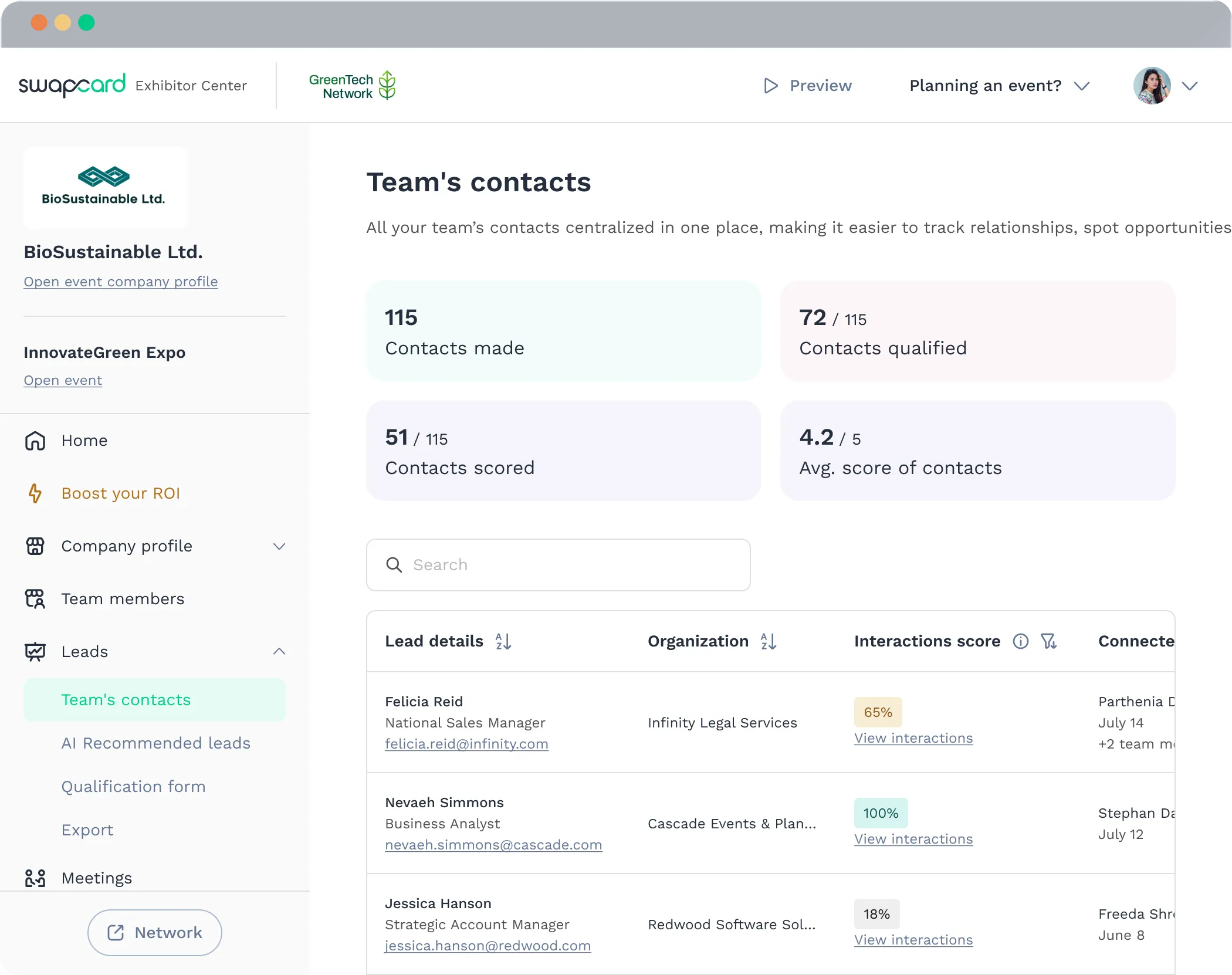Open the user avatar account menu

click(1165, 86)
